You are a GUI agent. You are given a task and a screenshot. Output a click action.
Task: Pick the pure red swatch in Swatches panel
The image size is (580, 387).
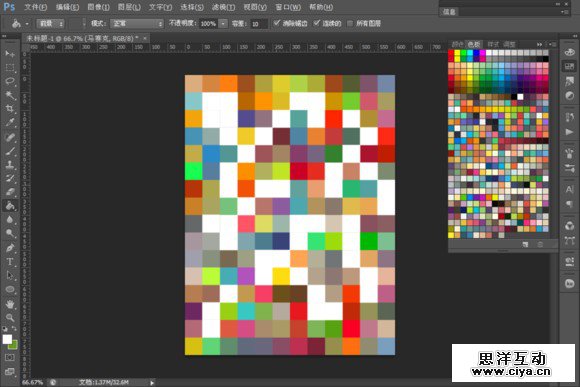click(x=451, y=53)
